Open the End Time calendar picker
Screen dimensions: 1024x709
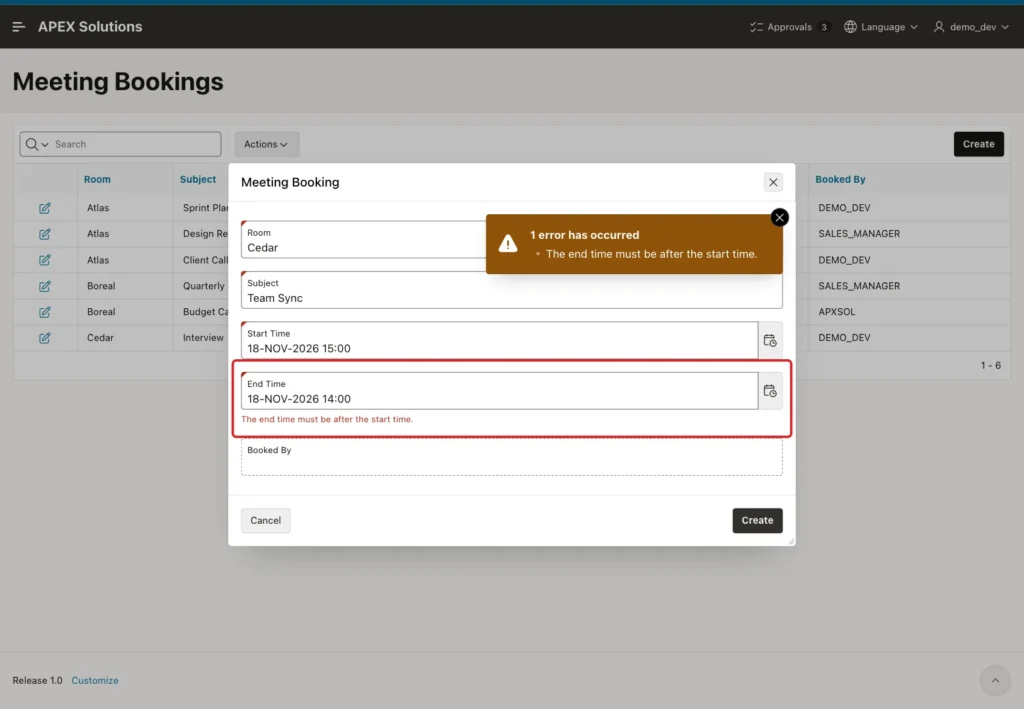(x=770, y=391)
